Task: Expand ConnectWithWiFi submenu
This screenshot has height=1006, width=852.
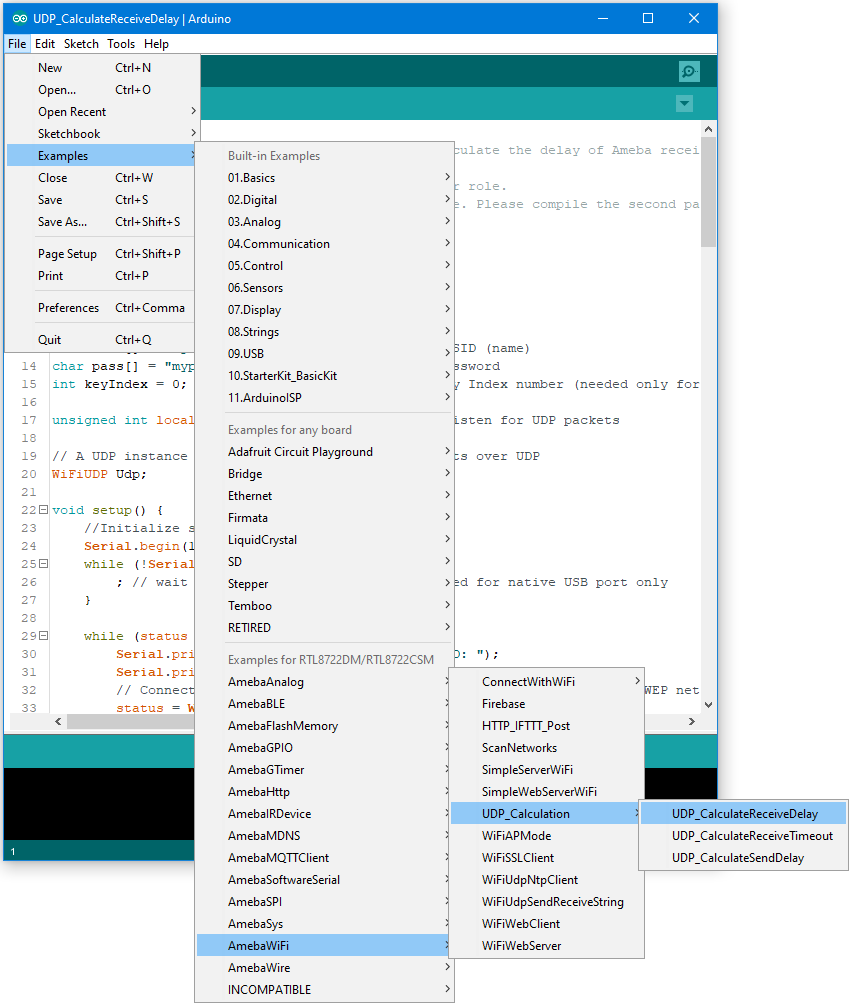Action: tap(547, 681)
